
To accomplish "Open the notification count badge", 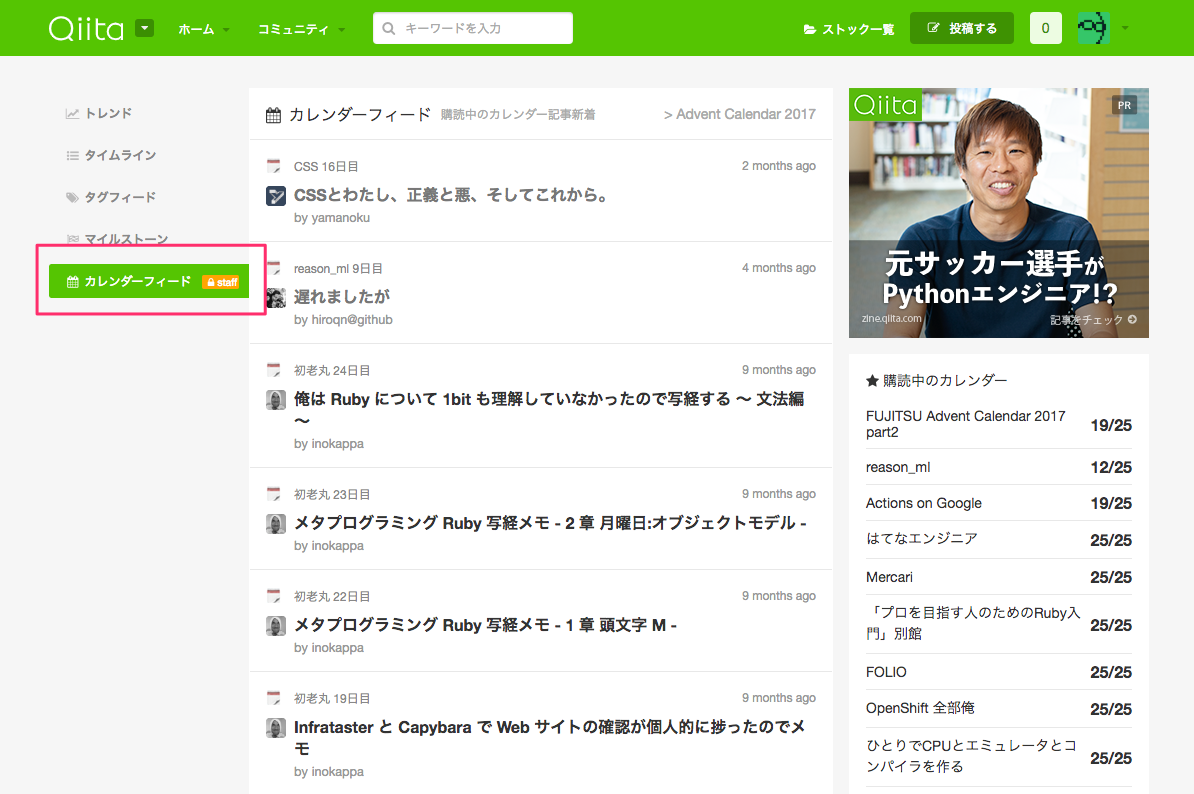I will point(1045,28).
